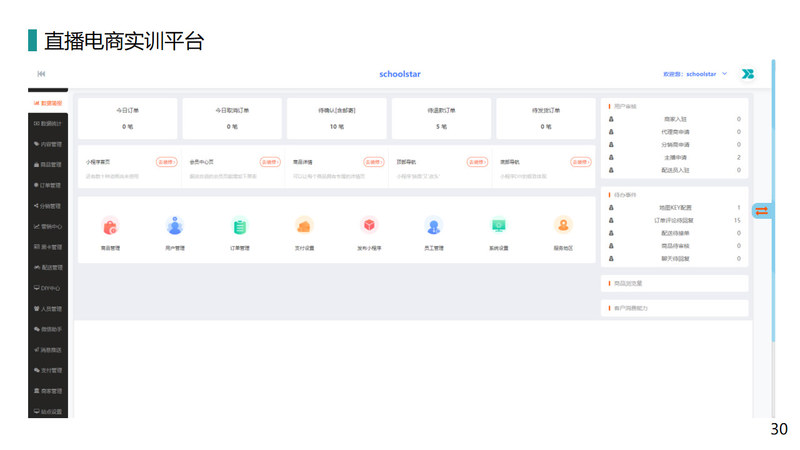800x450 pixels.
Task: Open 消息推送 in the sidebar
Action: (48, 350)
